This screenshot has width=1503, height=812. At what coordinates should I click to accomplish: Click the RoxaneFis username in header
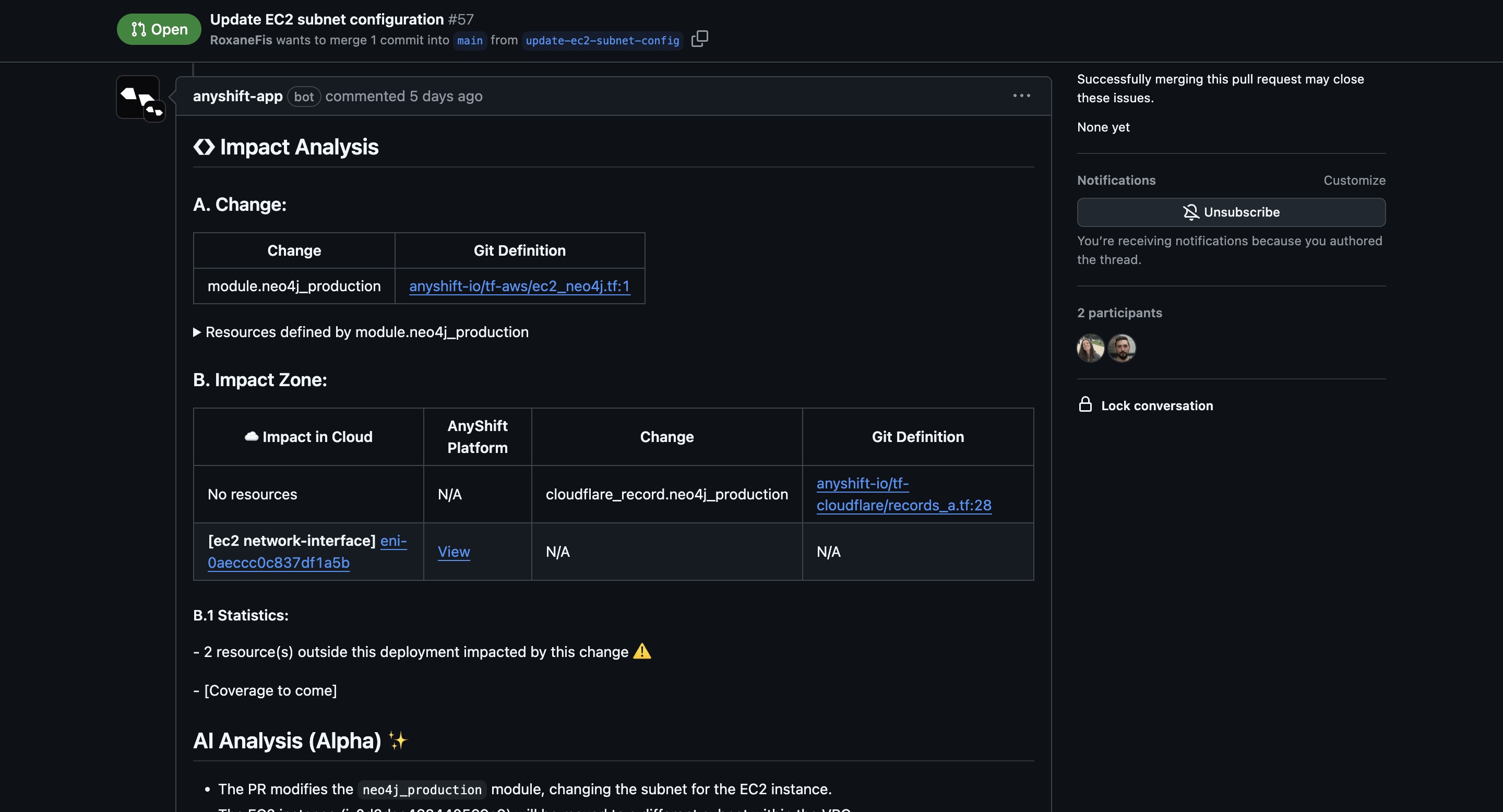pyautogui.click(x=241, y=40)
